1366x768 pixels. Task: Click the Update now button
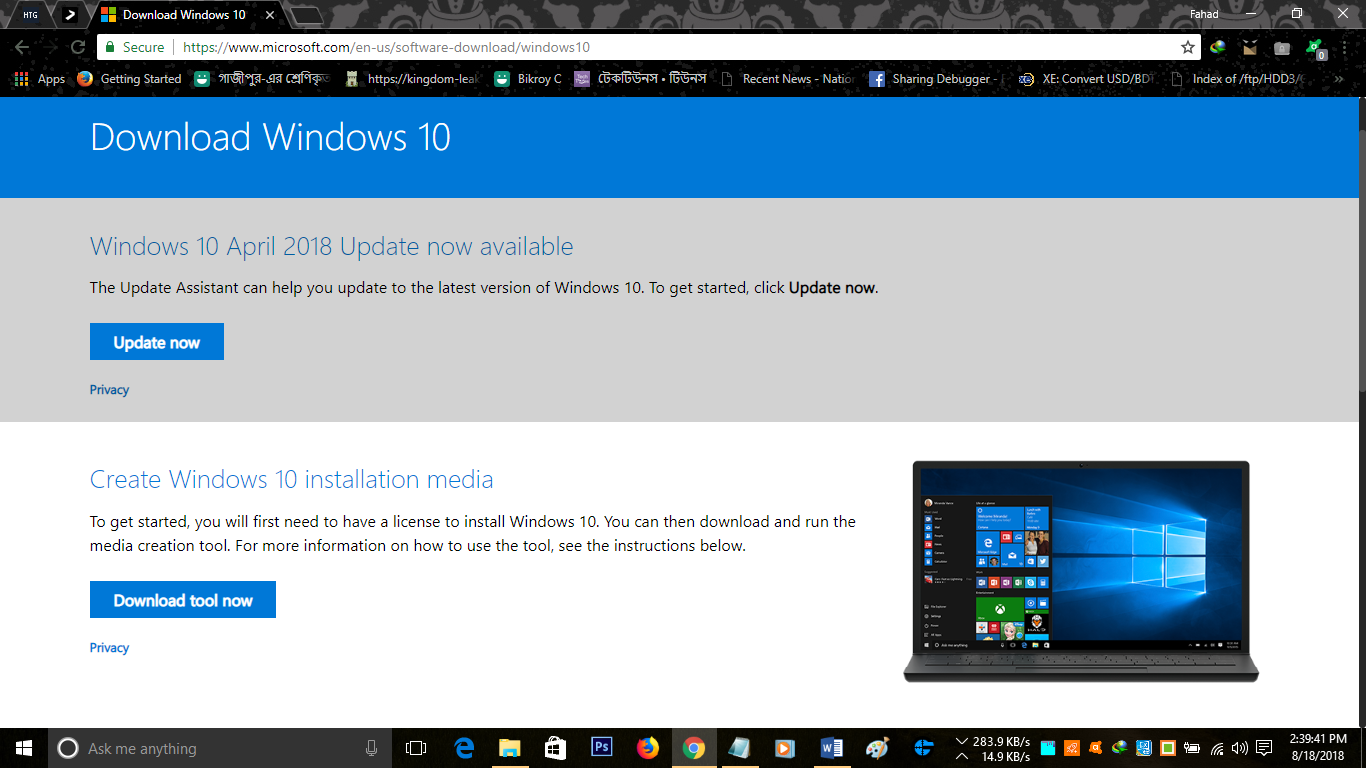pos(157,342)
